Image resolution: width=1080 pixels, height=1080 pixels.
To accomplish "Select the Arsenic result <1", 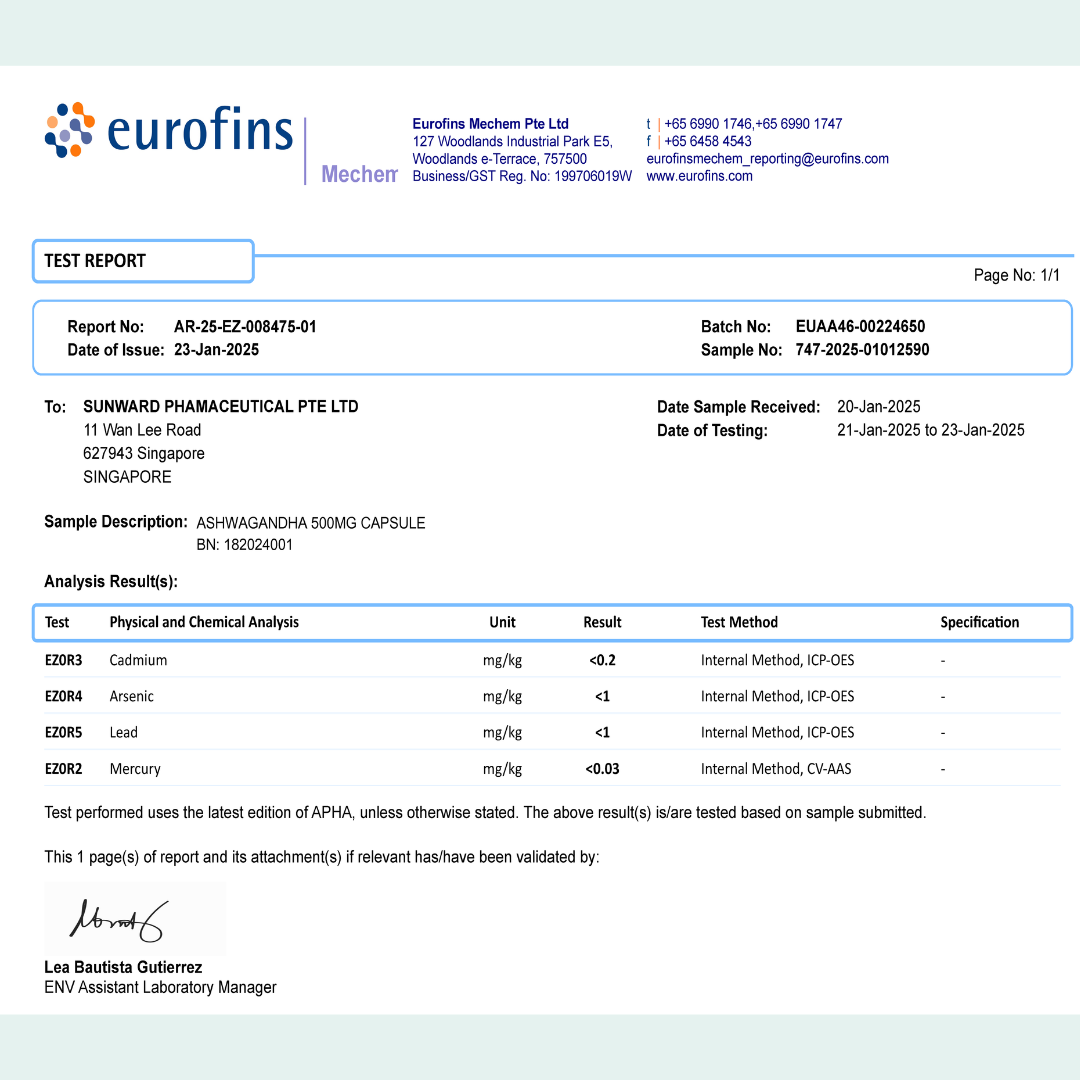I will (x=602, y=696).
